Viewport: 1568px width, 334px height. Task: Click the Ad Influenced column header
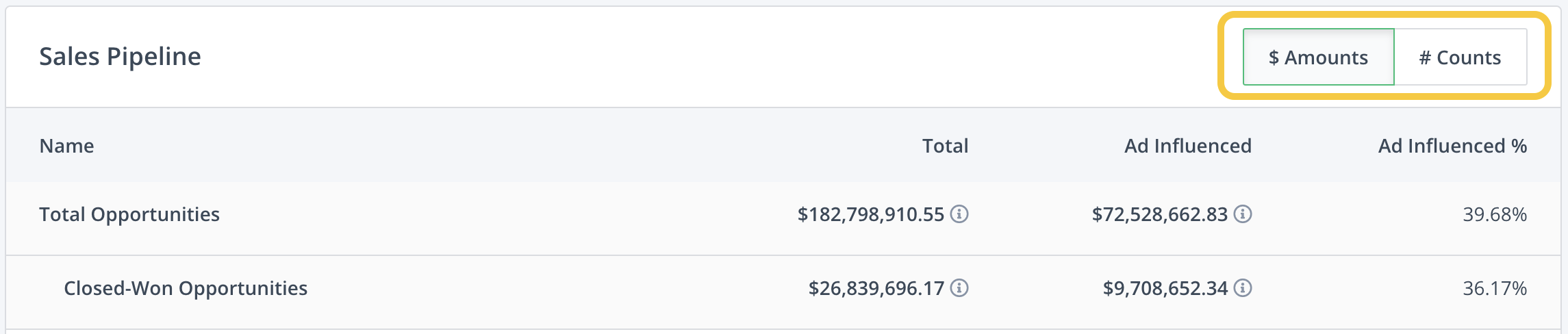1188,146
